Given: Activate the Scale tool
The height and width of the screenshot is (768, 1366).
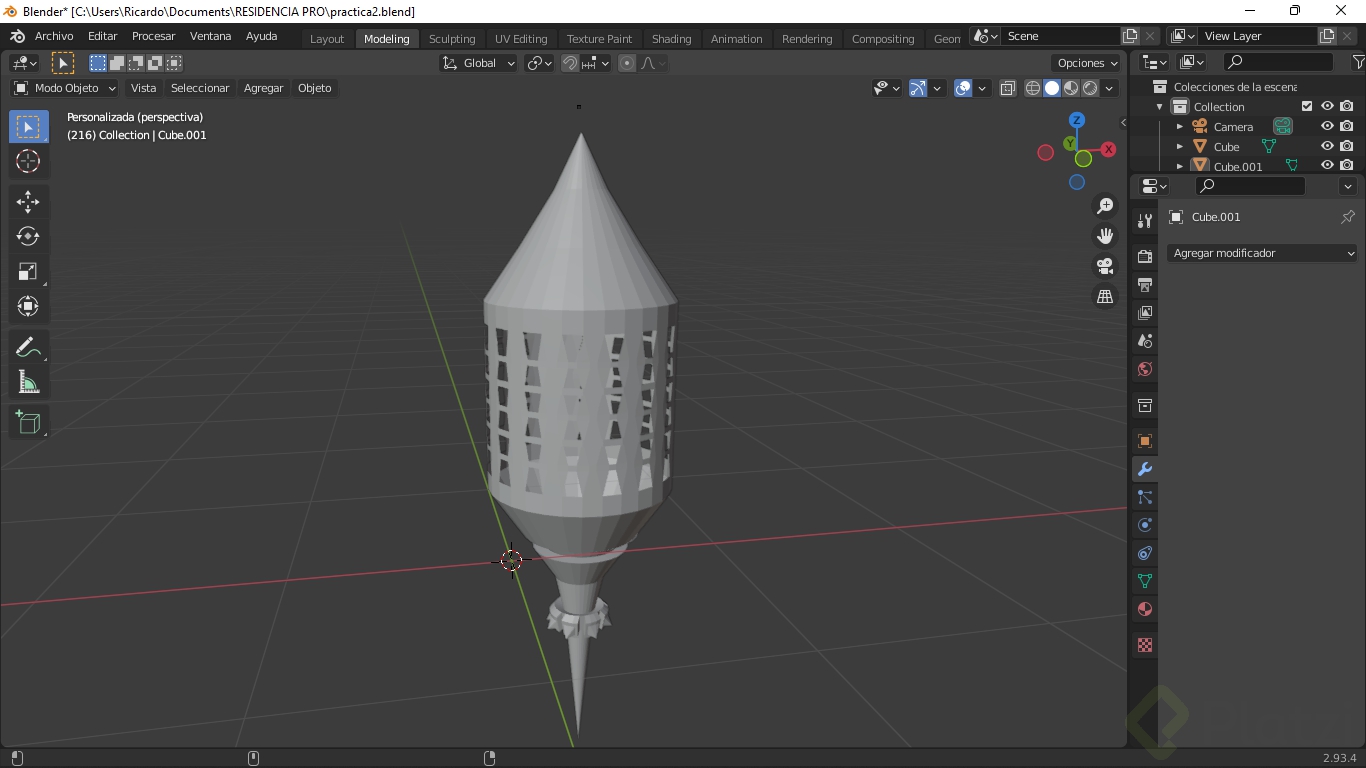Looking at the screenshot, I should (x=28, y=271).
